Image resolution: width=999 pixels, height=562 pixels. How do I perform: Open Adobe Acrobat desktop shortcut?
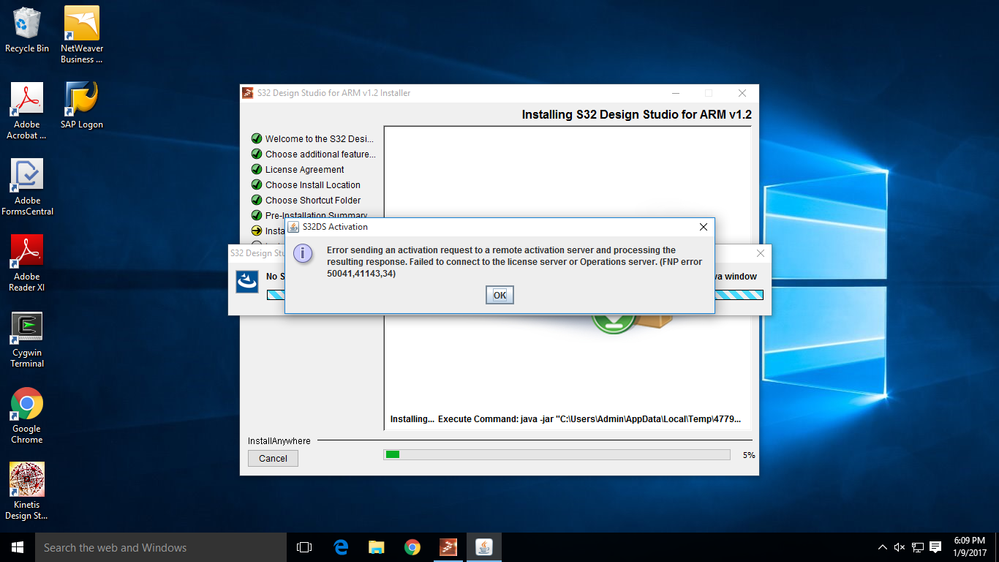27,112
